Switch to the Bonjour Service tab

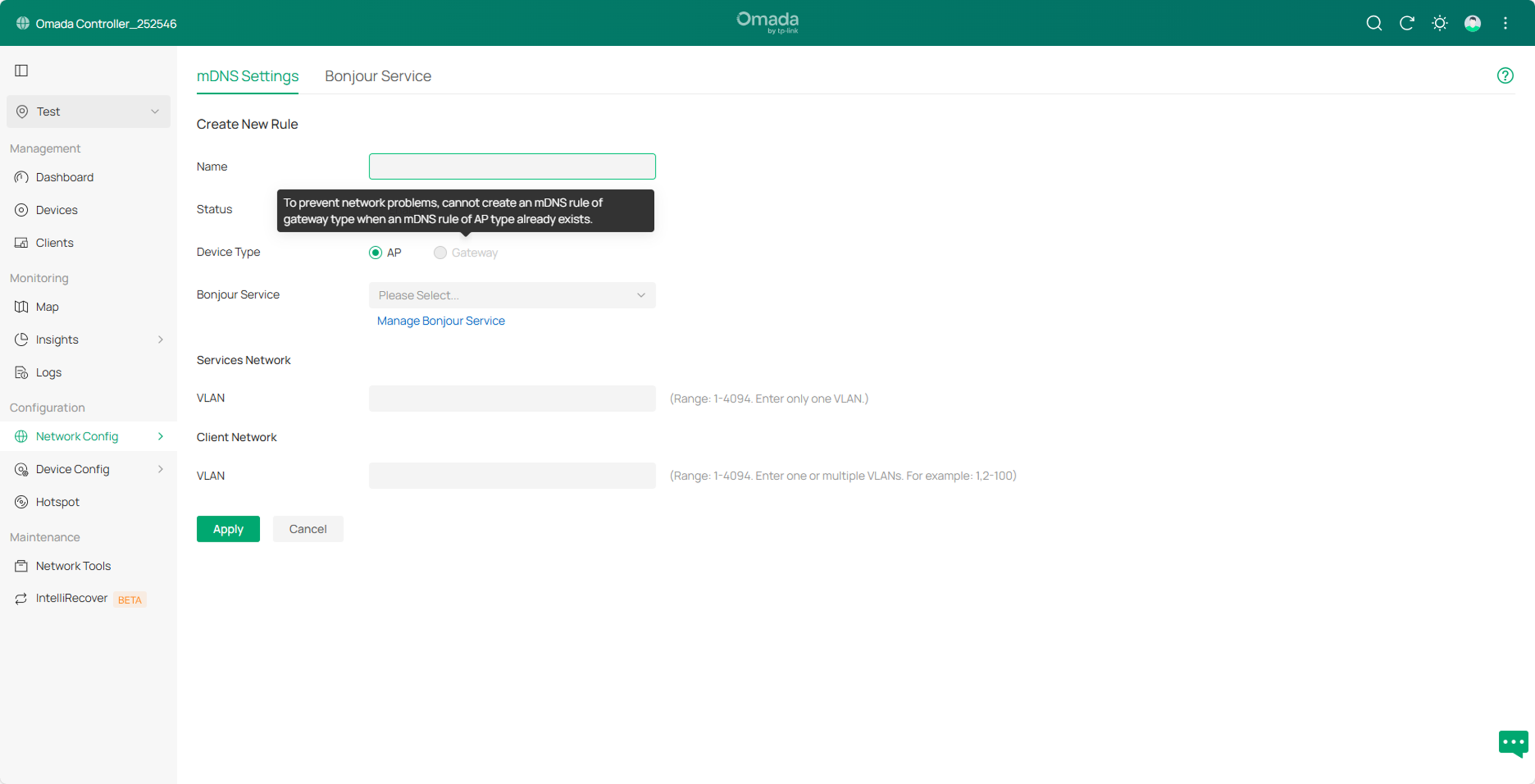pyautogui.click(x=377, y=76)
